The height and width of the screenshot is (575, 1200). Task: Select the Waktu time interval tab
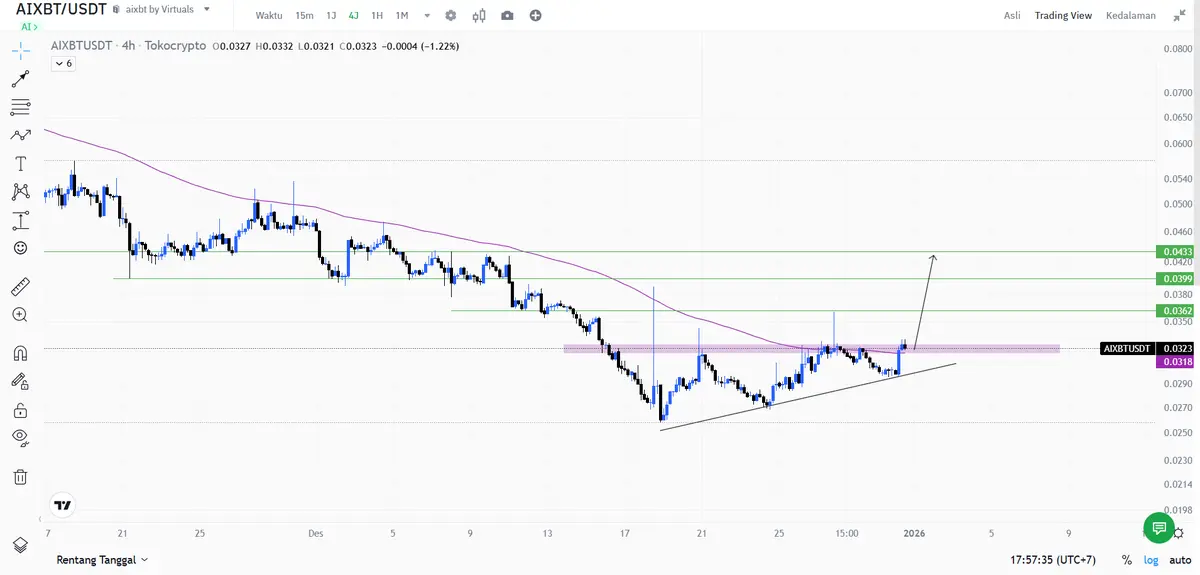click(x=268, y=15)
